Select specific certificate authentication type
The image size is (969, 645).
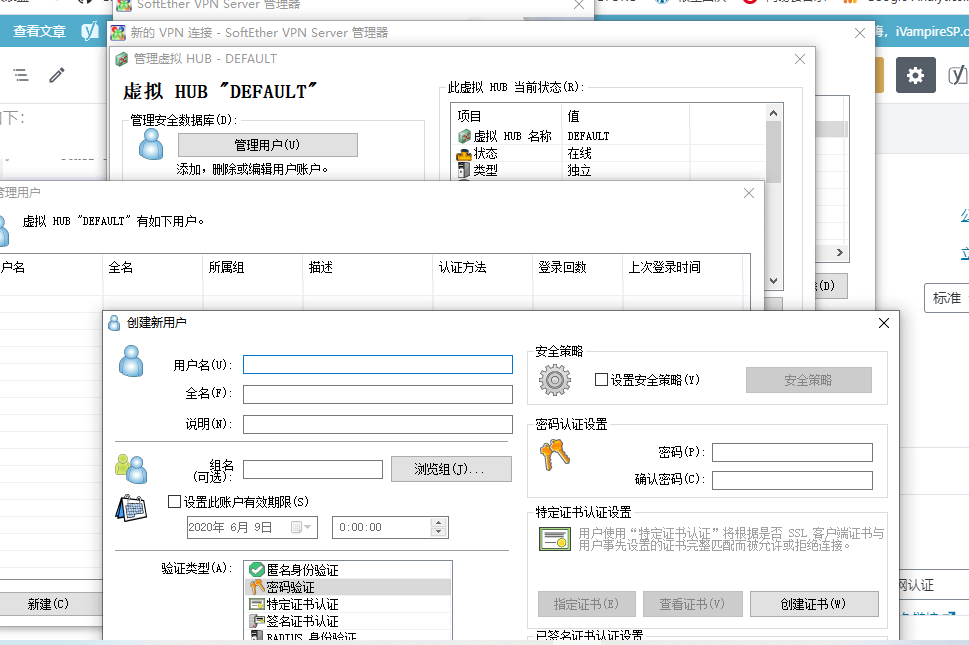(349, 604)
